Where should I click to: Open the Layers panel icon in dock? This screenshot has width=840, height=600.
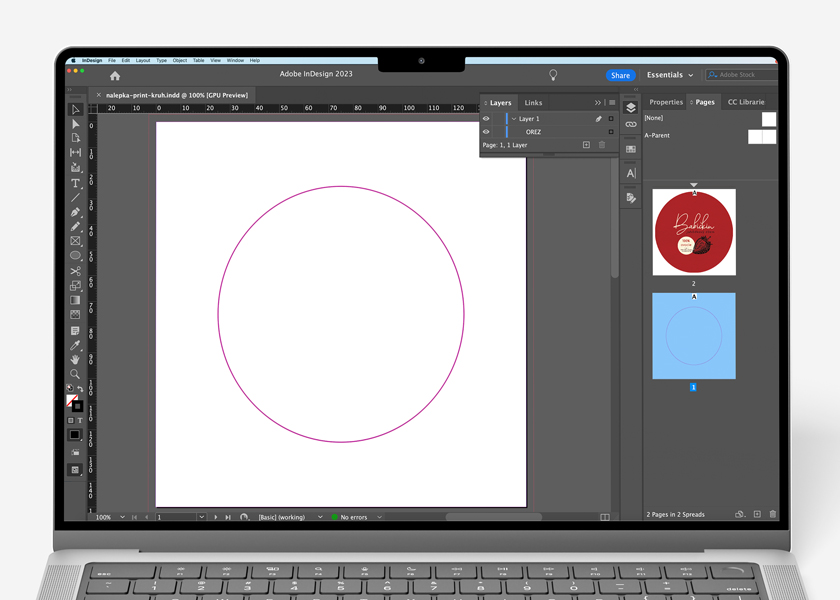[631, 108]
